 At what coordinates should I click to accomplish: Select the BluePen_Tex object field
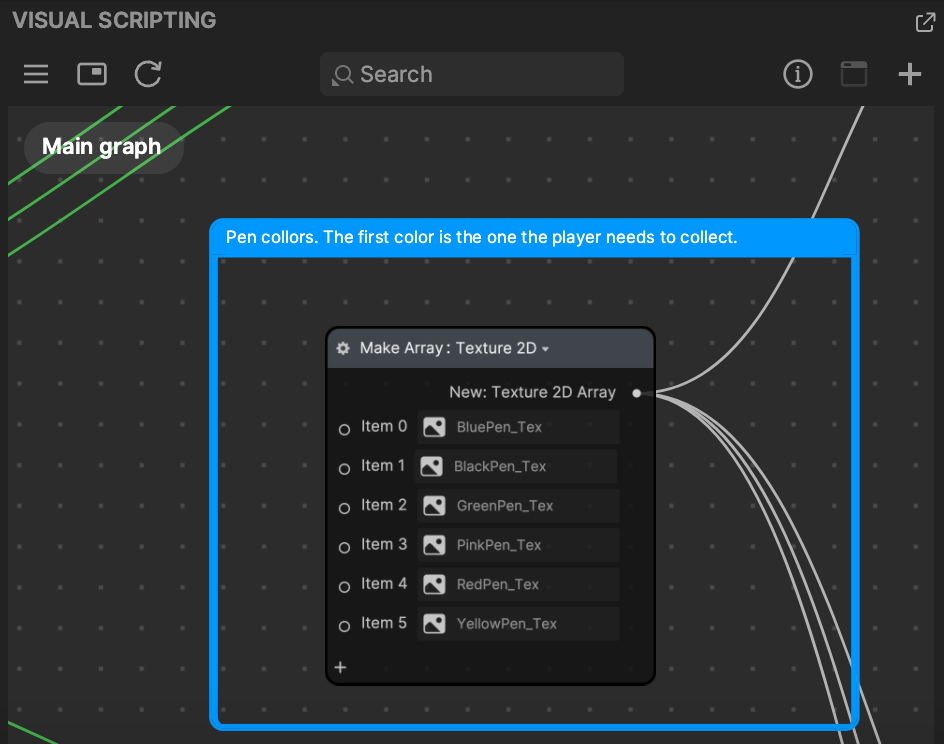[x=518, y=427]
